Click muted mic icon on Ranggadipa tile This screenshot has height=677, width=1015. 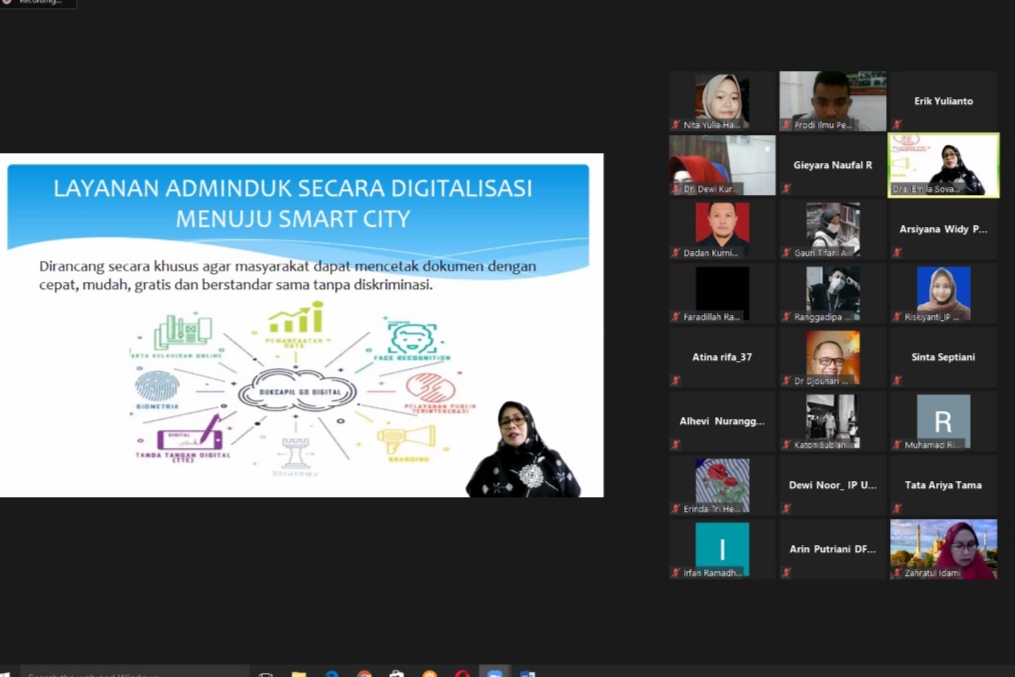pyautogui.click(x=786, y=316)
